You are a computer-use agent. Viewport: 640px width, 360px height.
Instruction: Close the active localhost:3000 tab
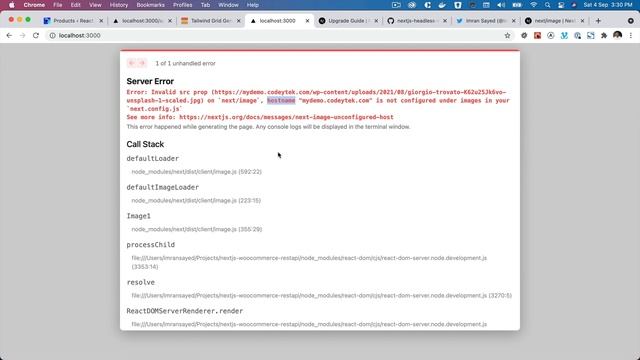point(307,20)
